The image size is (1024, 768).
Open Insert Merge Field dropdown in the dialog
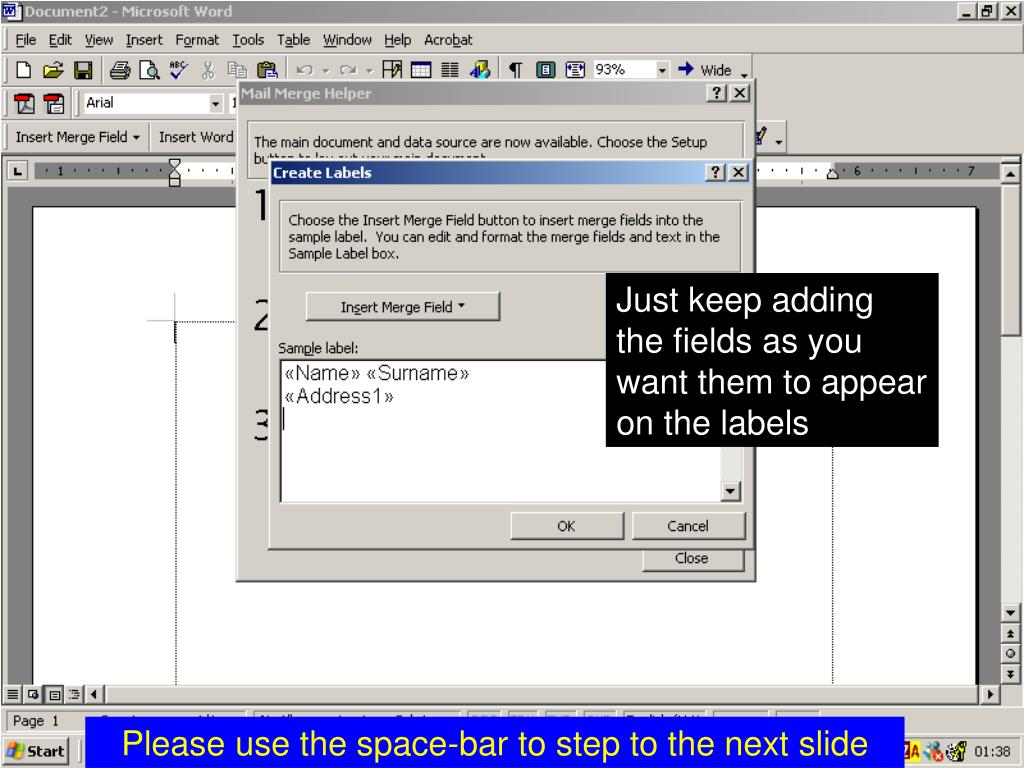(403, 307)
